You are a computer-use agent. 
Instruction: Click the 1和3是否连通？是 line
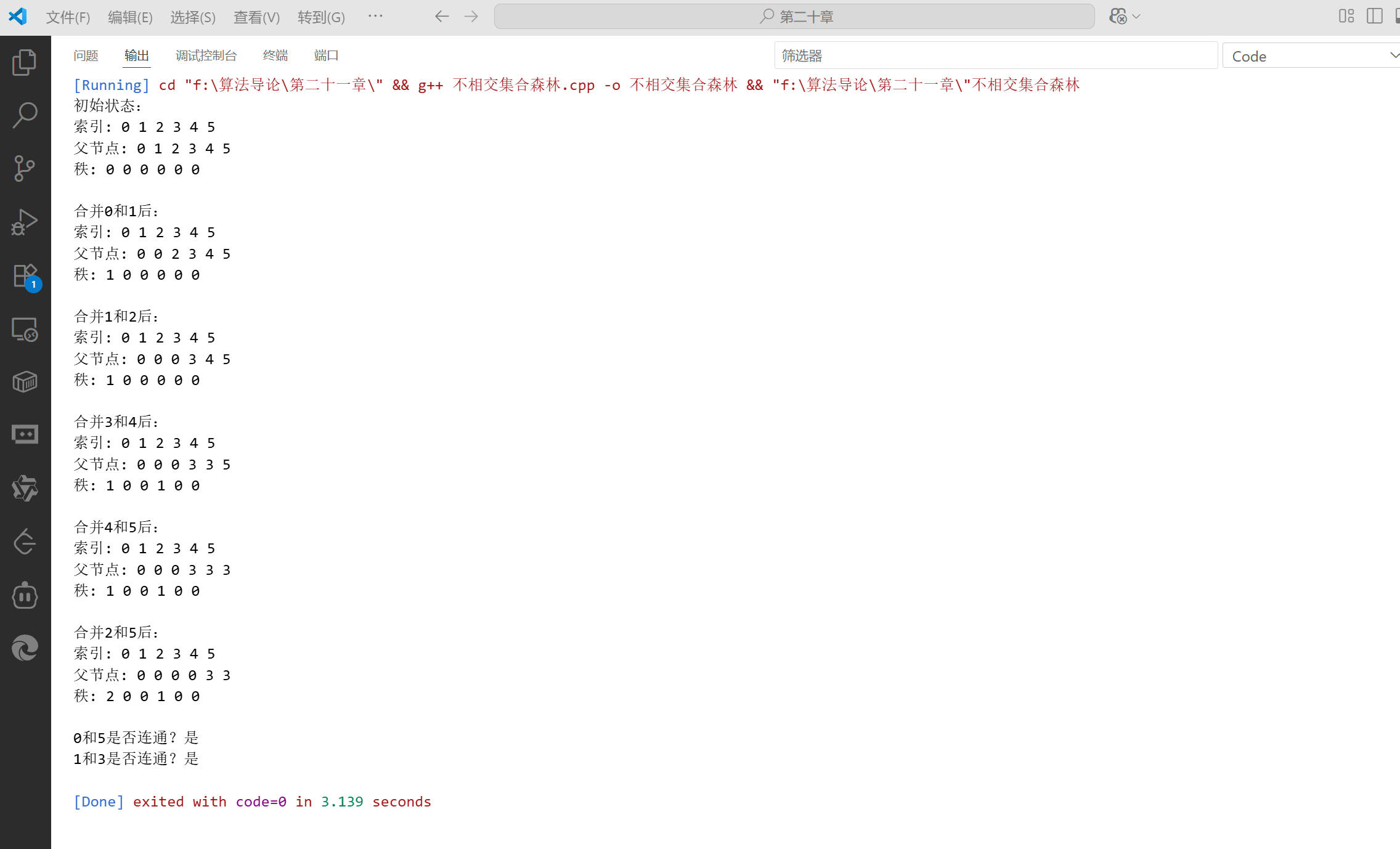tap(136, 759)
